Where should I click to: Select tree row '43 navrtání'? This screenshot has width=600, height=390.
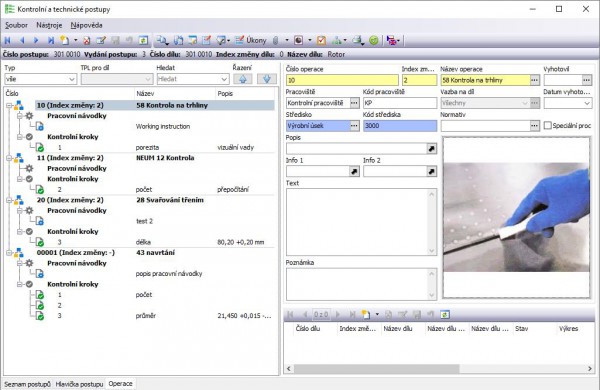click(155, 253)
